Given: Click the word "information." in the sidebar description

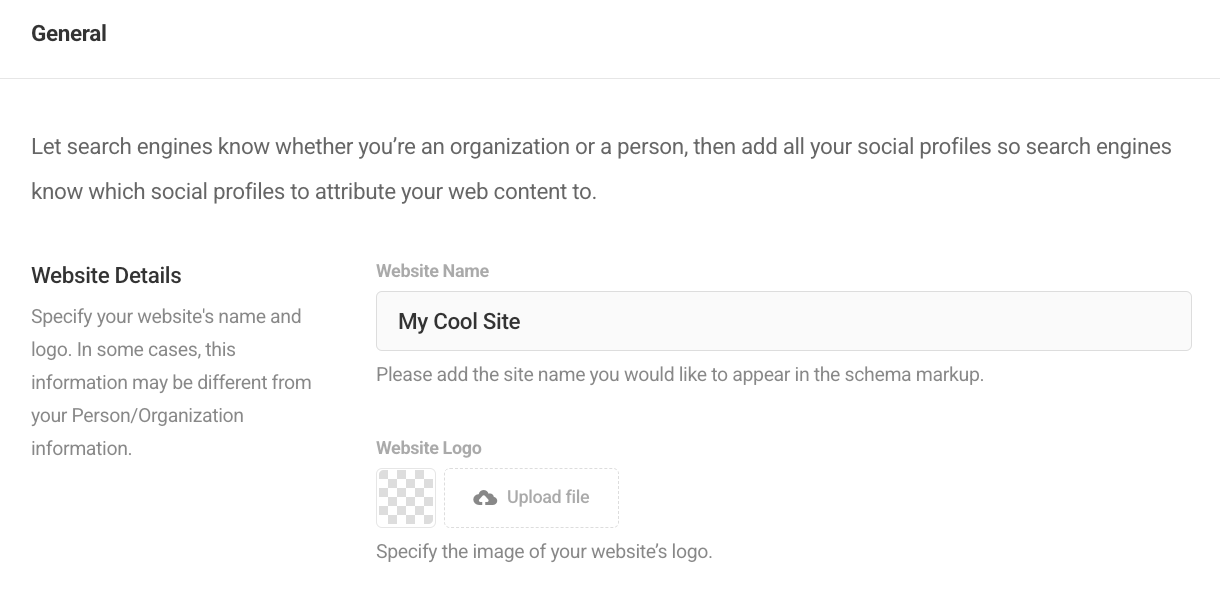Looking at the screenshot, I should [x=81, y=449].
